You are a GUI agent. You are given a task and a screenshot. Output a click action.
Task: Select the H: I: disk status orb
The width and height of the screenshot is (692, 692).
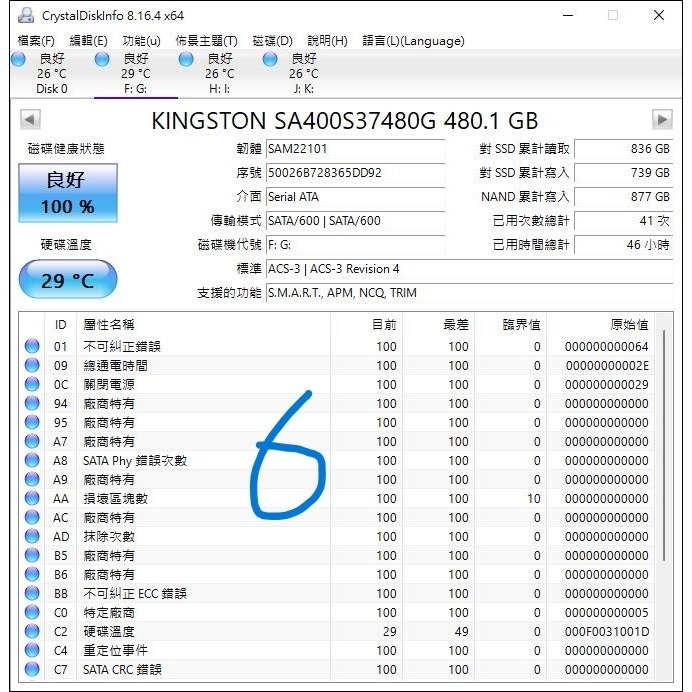[186, 59]
